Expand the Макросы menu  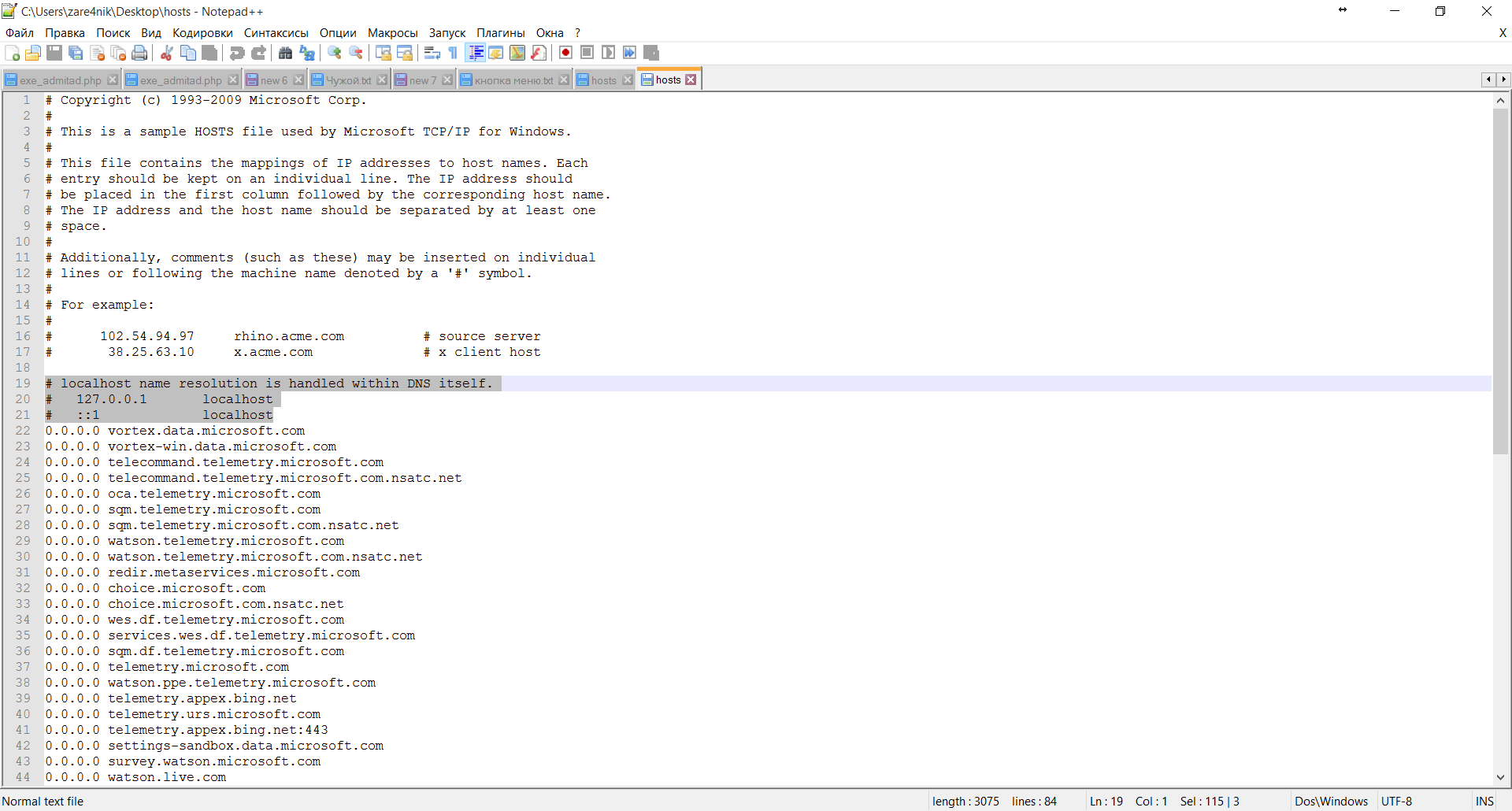[393, 33]
